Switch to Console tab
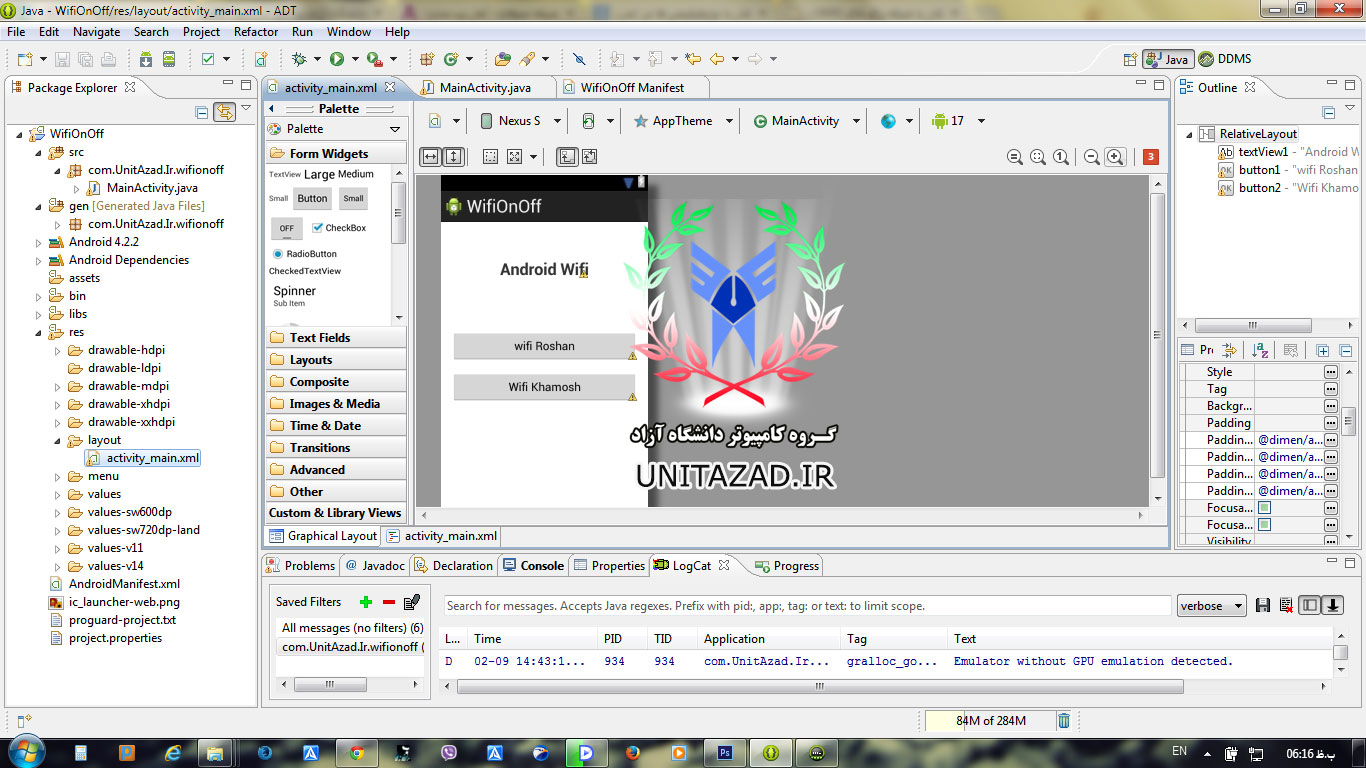The width and height of the screenshot is (1366, 768). 533,566
